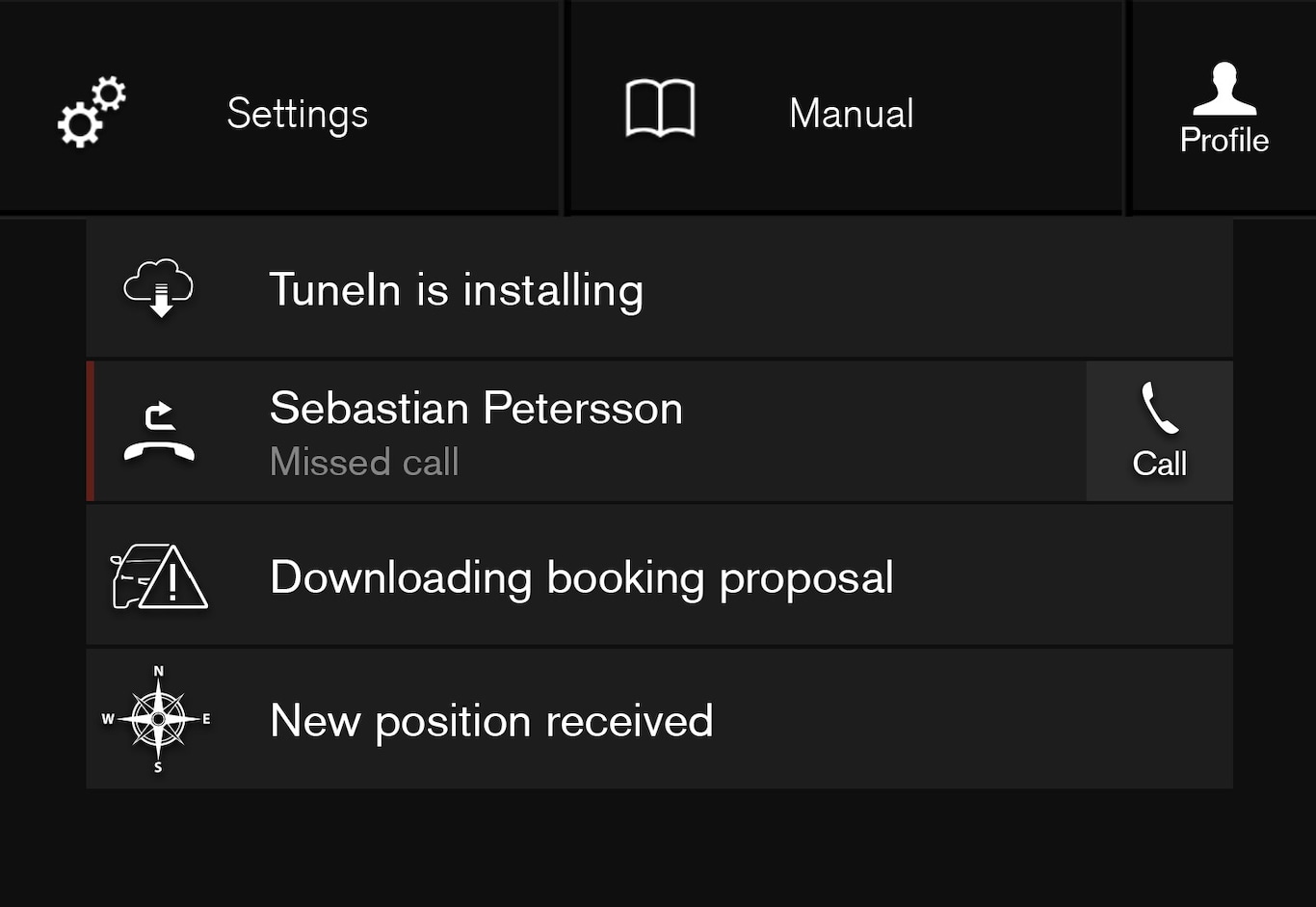Click the compass rose icon
Screen dimensions: 1316x907
click(x=158, y=719)
